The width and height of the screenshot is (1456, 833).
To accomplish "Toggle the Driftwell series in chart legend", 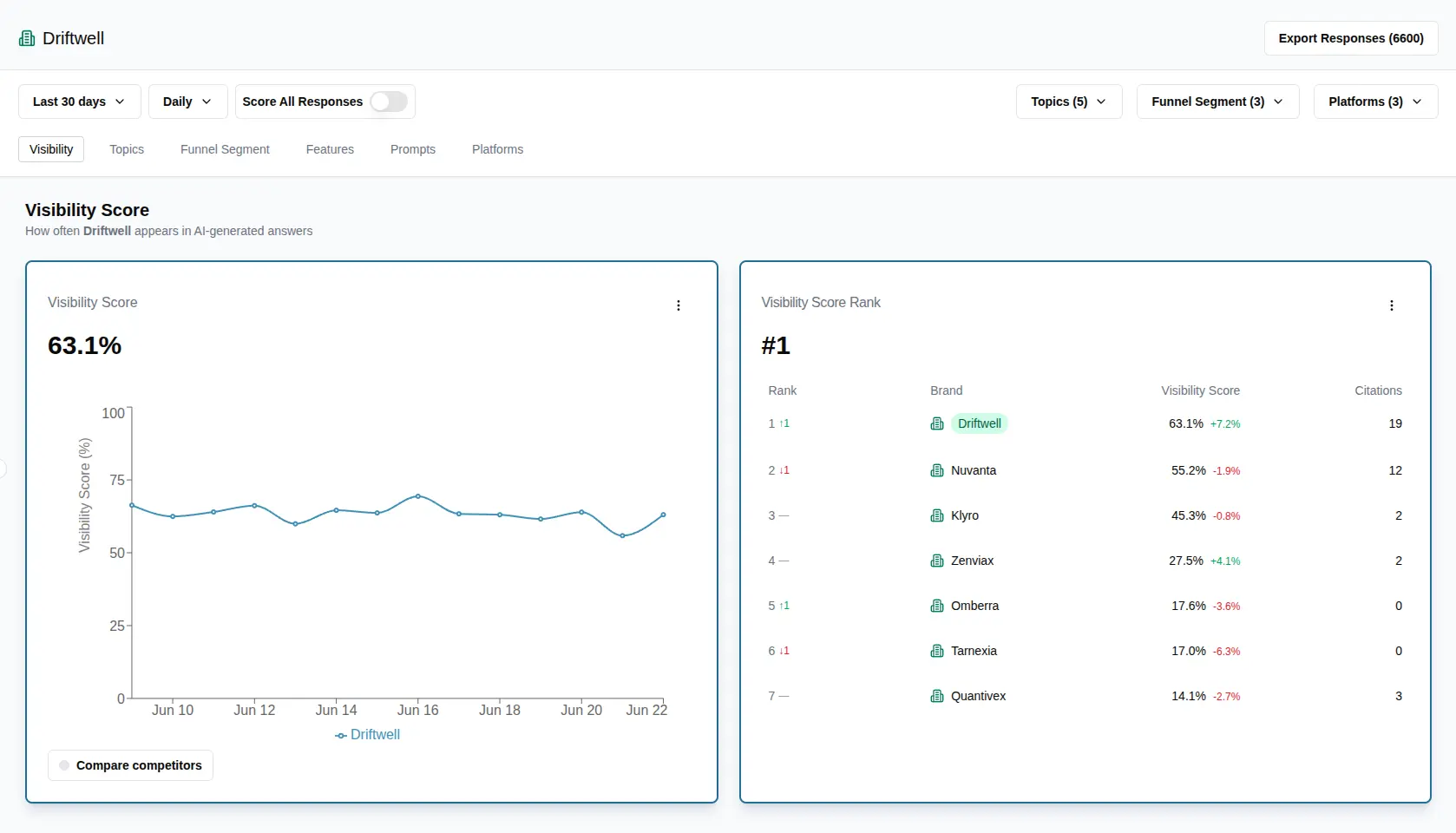I will pyautogui.click(x=367, y=734).
